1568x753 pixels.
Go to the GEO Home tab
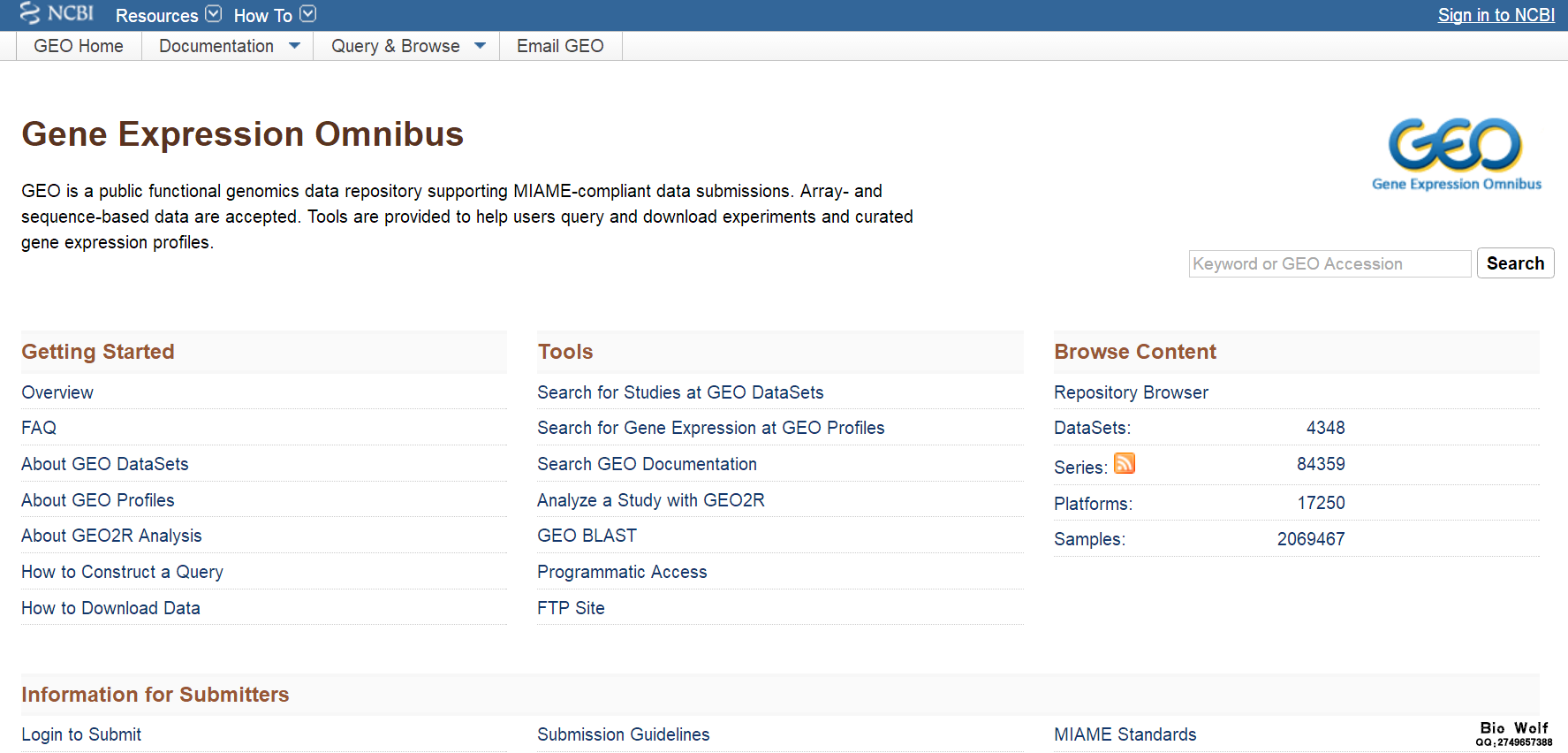pos(79,46)
